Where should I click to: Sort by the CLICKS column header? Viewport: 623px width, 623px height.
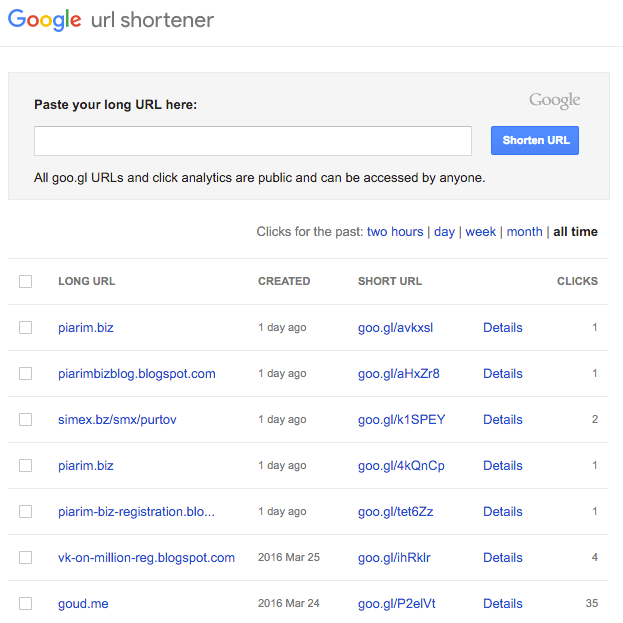click(577, 282)
